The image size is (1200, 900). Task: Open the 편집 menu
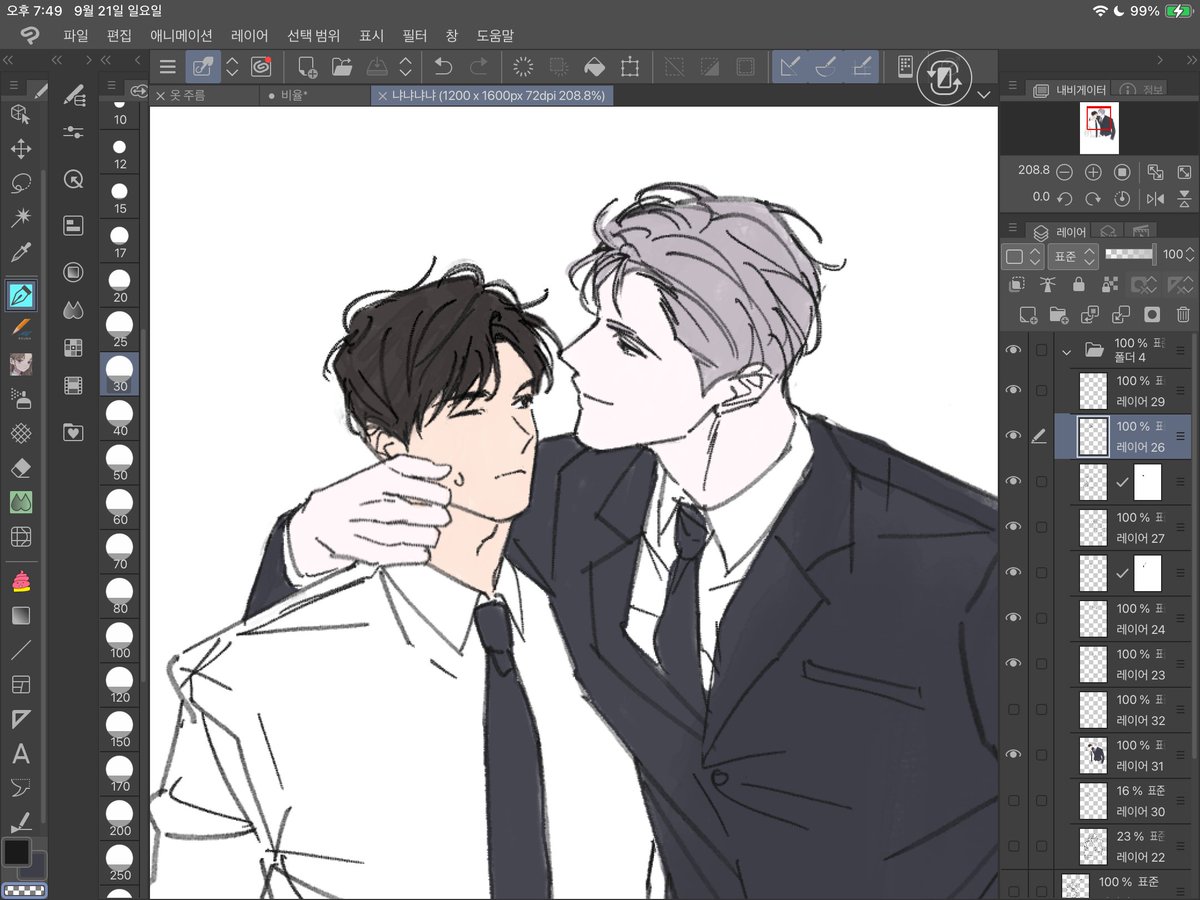[x=119, y=35]
